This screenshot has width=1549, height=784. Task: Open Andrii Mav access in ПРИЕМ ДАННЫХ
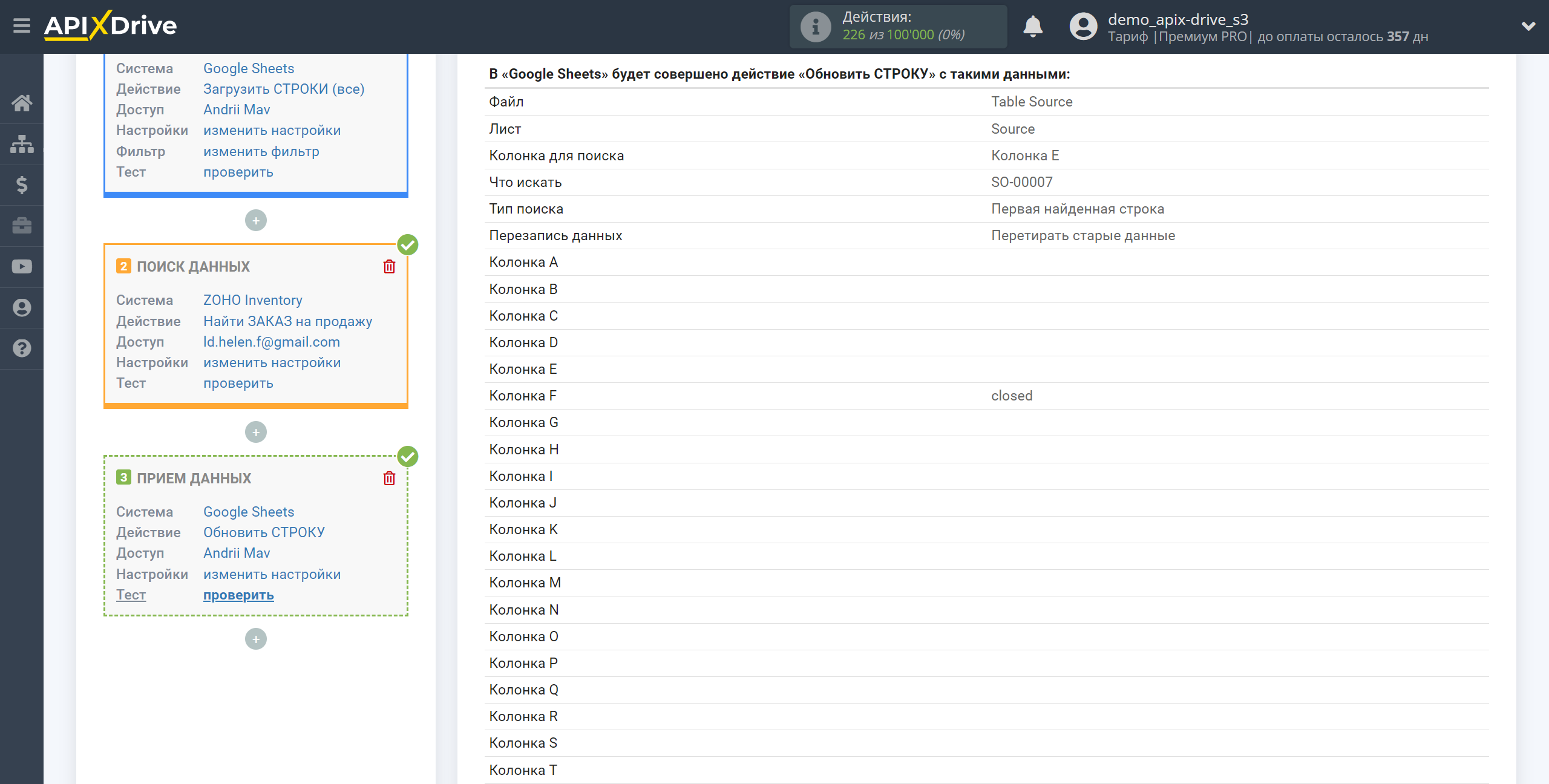(x=237, y=553)
